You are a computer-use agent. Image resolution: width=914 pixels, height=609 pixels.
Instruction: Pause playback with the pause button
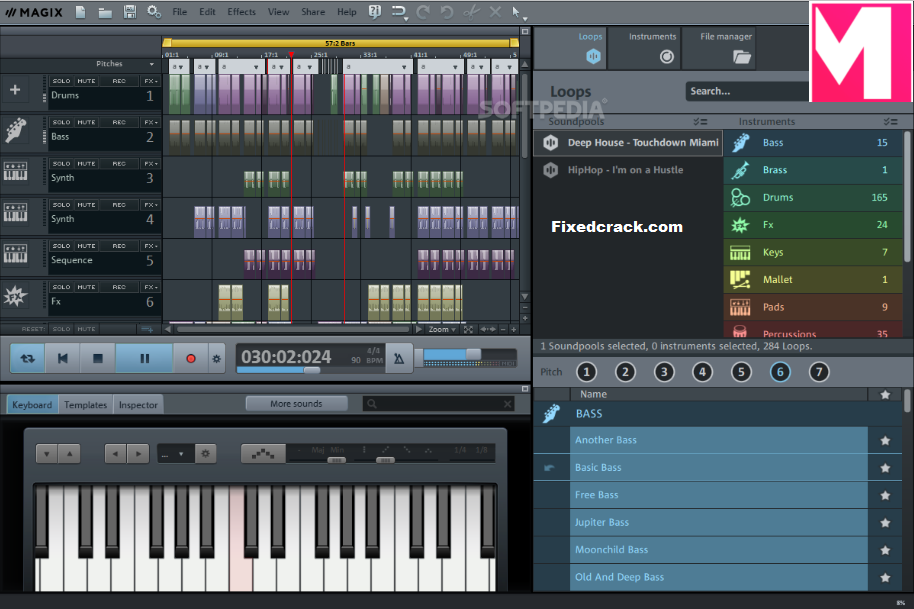pyautogui.click(x=144, y=358)
